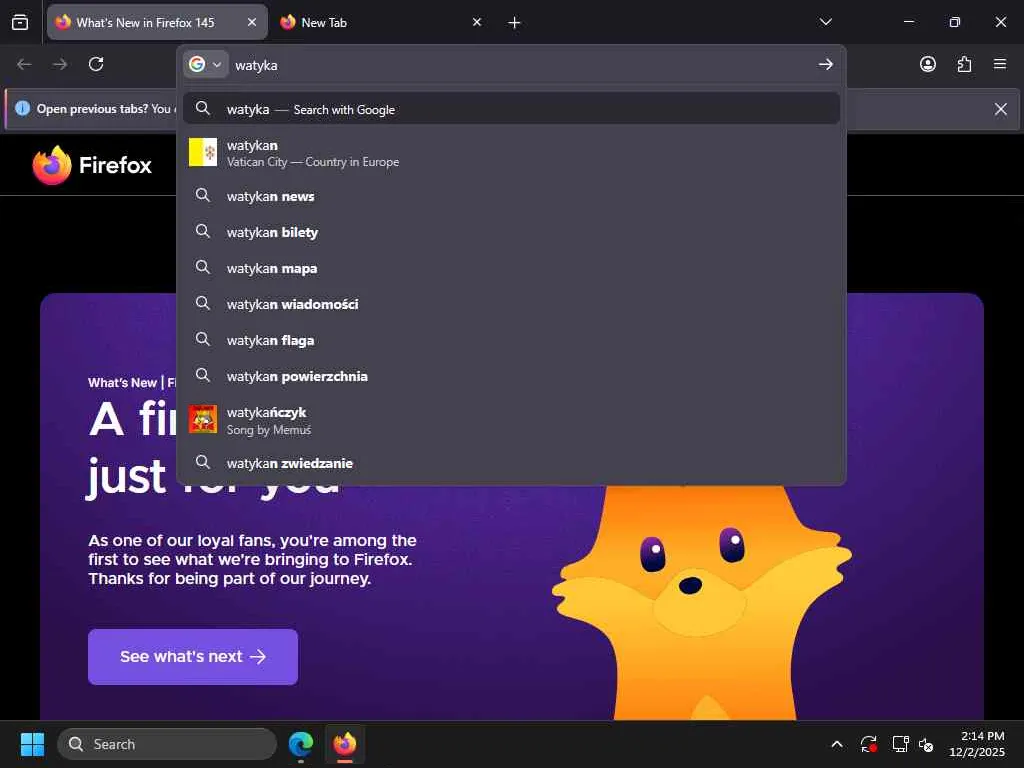1024x768 pixels.
Task: Select 'watyka — Search with Google' row
Action: [x=511, y=109]
